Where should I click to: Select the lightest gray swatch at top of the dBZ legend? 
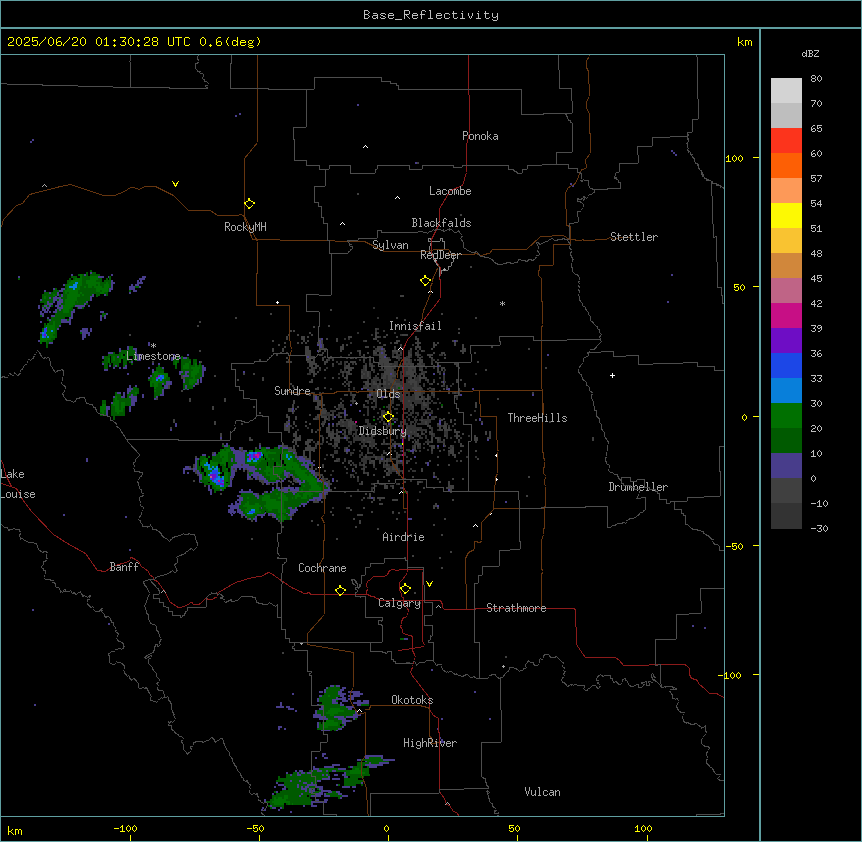pos(786,91)
